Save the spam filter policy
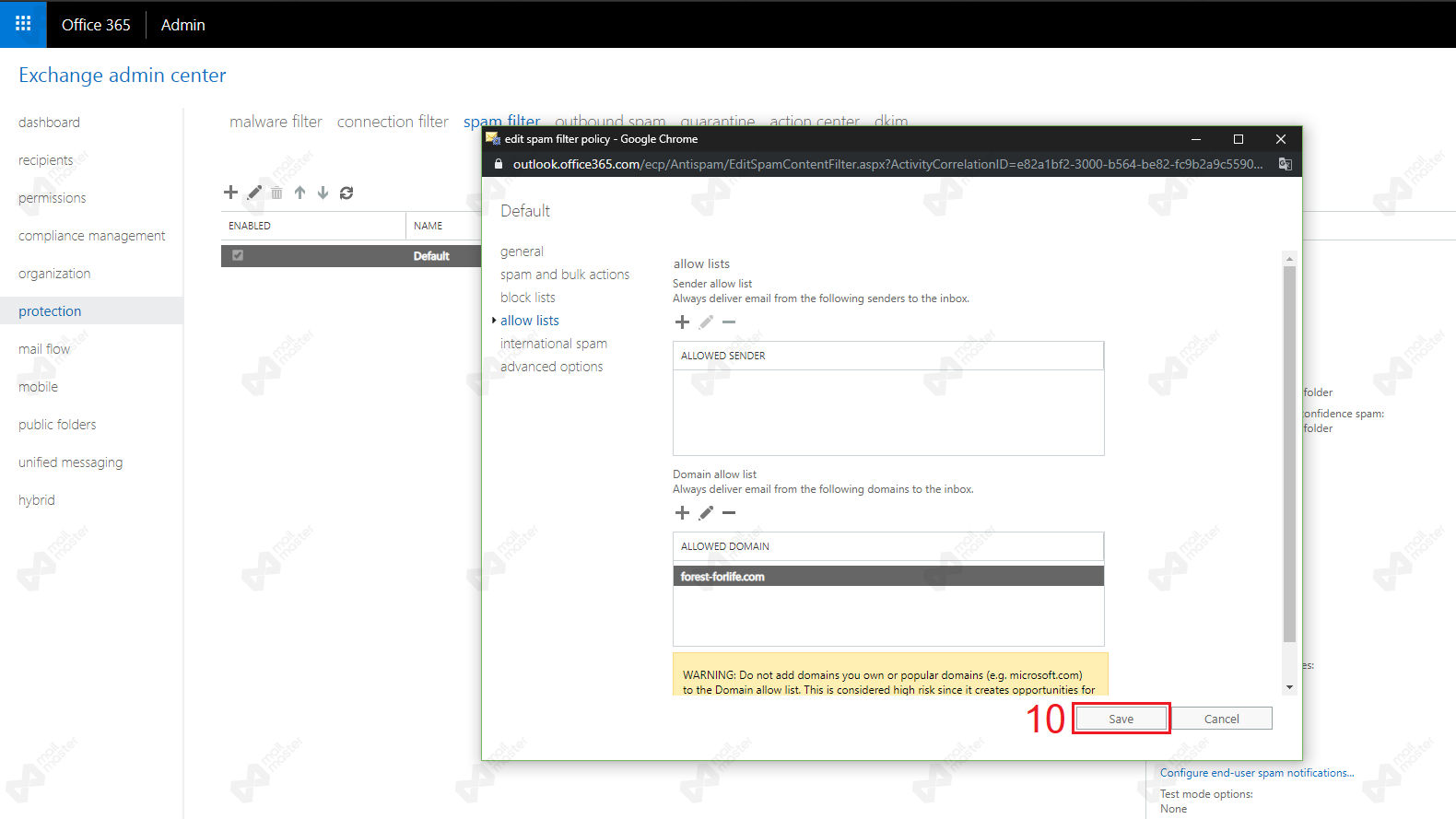1456x819 pixels. click(x=1121, y=719)
